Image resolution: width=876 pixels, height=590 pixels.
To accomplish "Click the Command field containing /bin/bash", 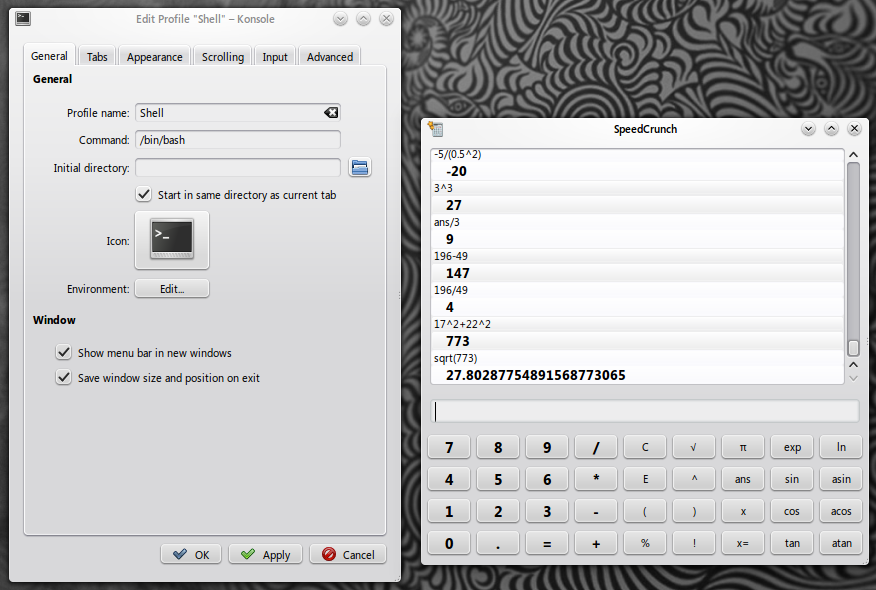I will (x=237, y=140).
